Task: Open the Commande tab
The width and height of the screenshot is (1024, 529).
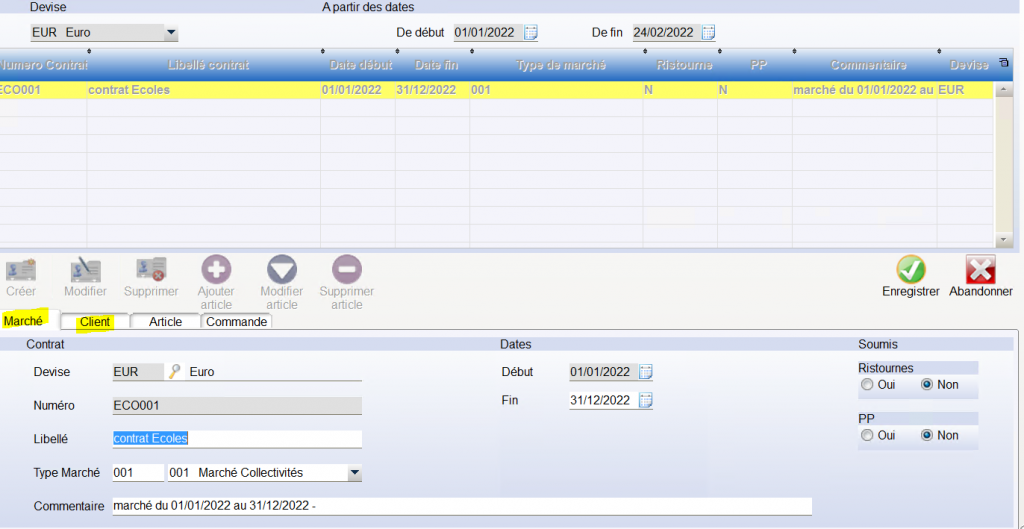Action: (236, 322)
